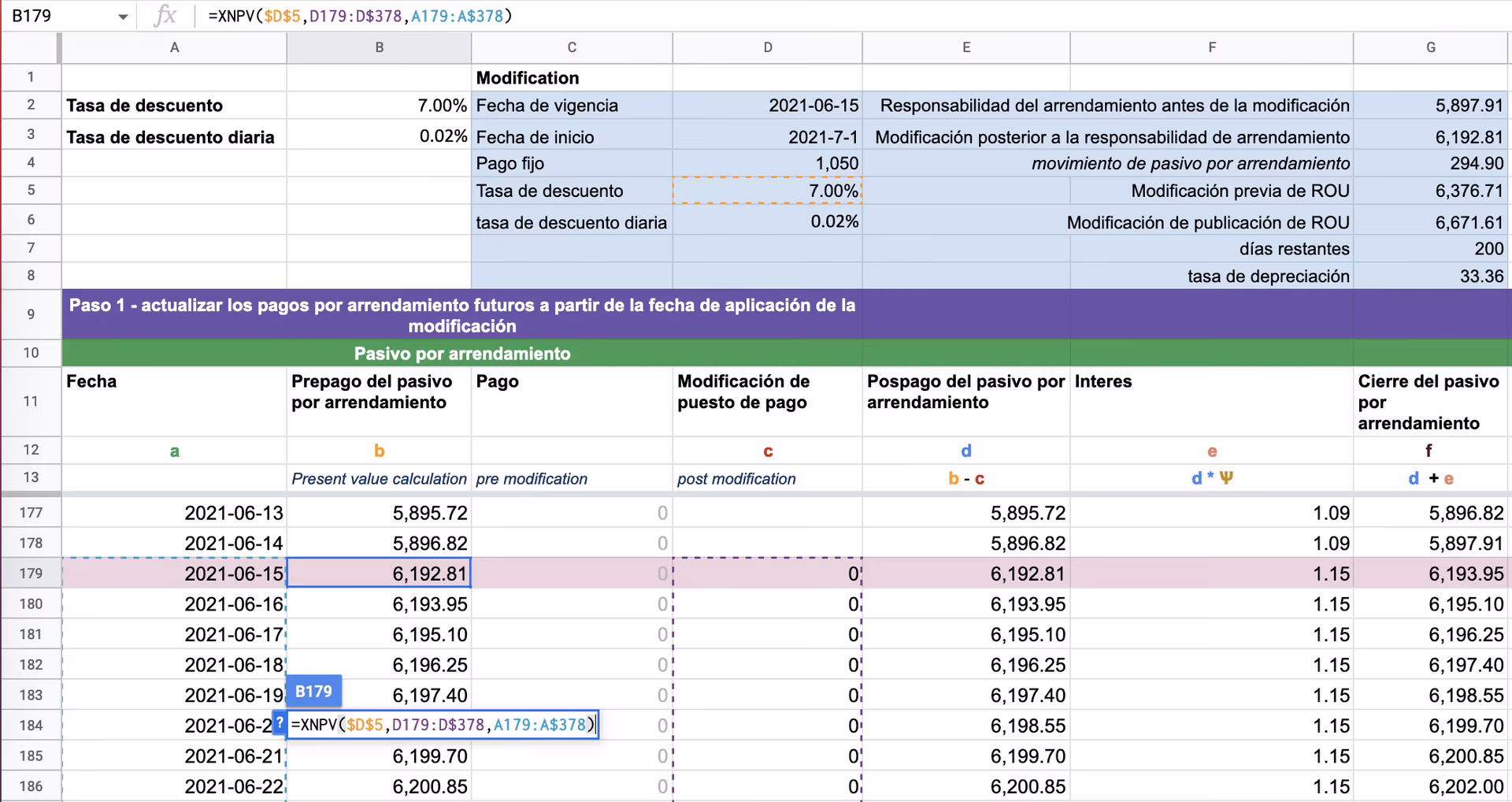Open the Name Box cell reference dropdown
The height and width of the screenshot is (802, 1512).
(122, 14)
